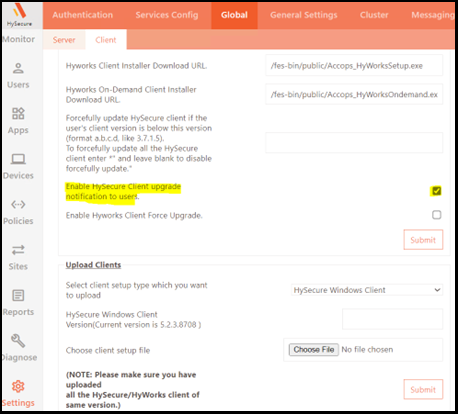Click the forceful update version field

point(354,143)
